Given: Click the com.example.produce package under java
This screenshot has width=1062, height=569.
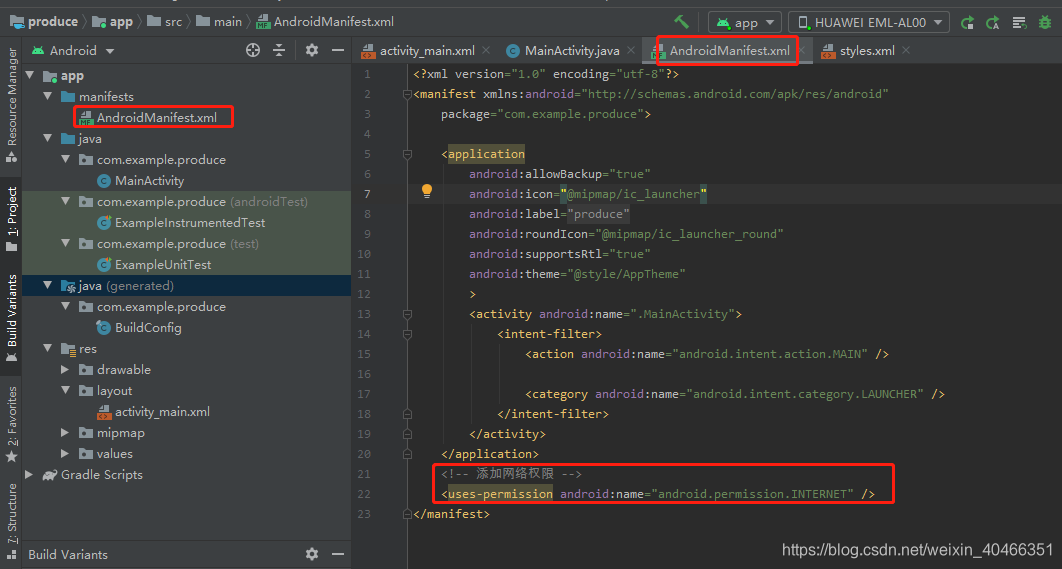Looking at the screenshot, I should click(x=161, y=159).
